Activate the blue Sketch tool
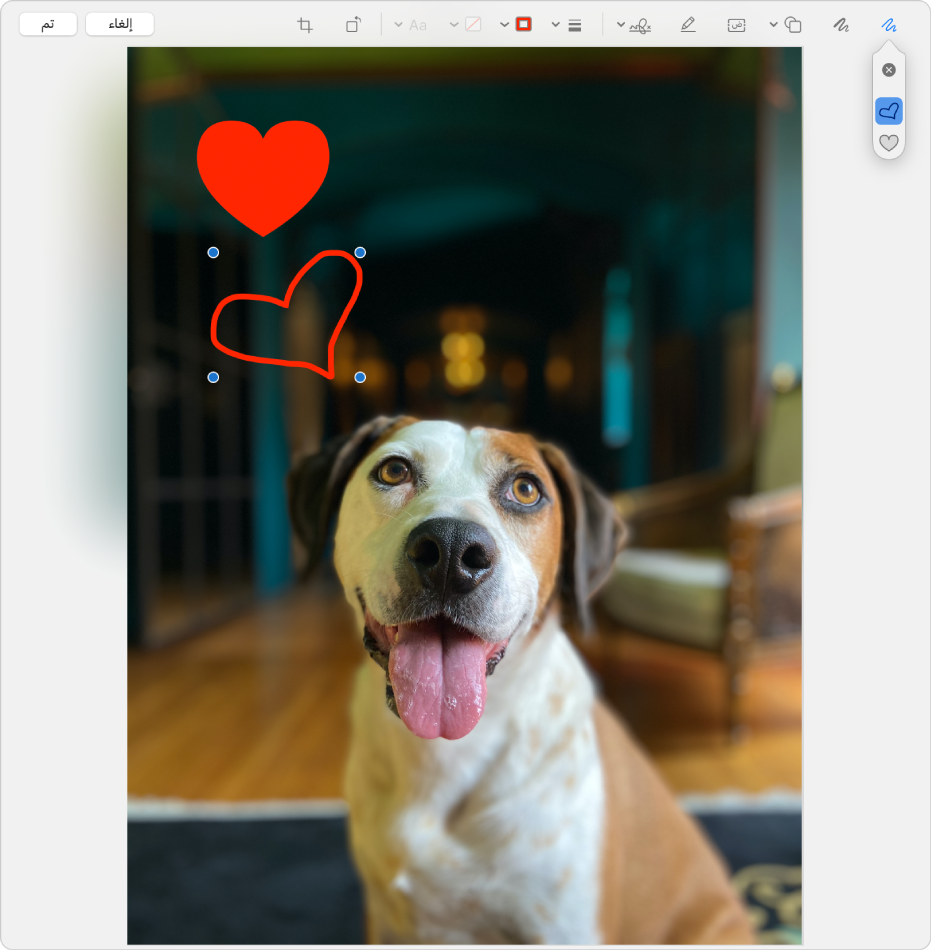The width and height of the screenshot is (931, 950). coord(888,25)
